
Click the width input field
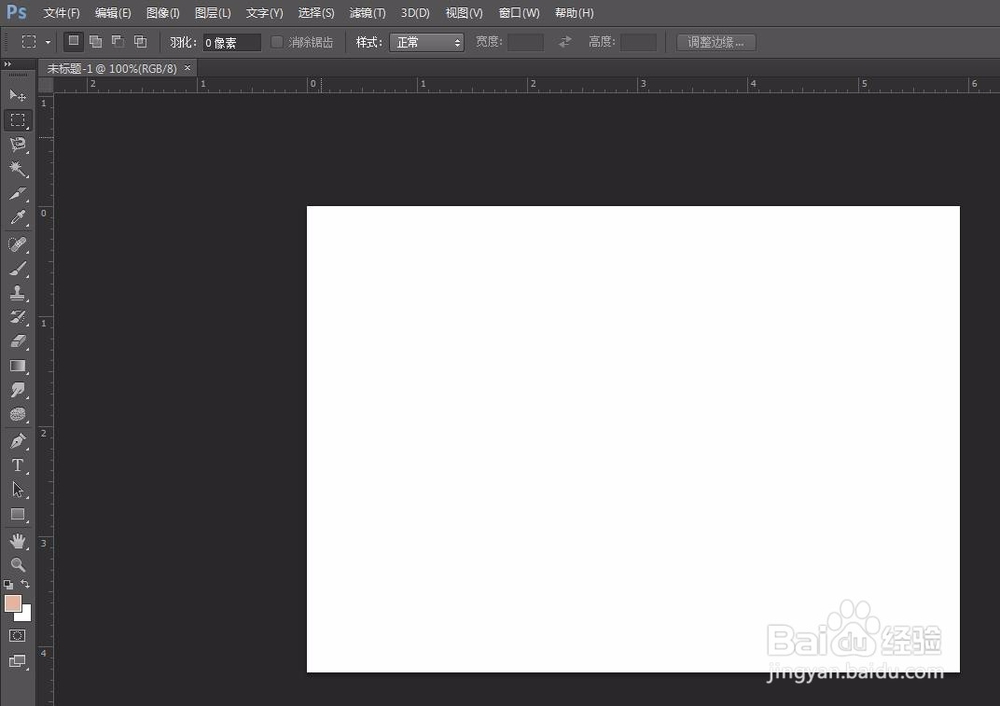click(526, 43)
